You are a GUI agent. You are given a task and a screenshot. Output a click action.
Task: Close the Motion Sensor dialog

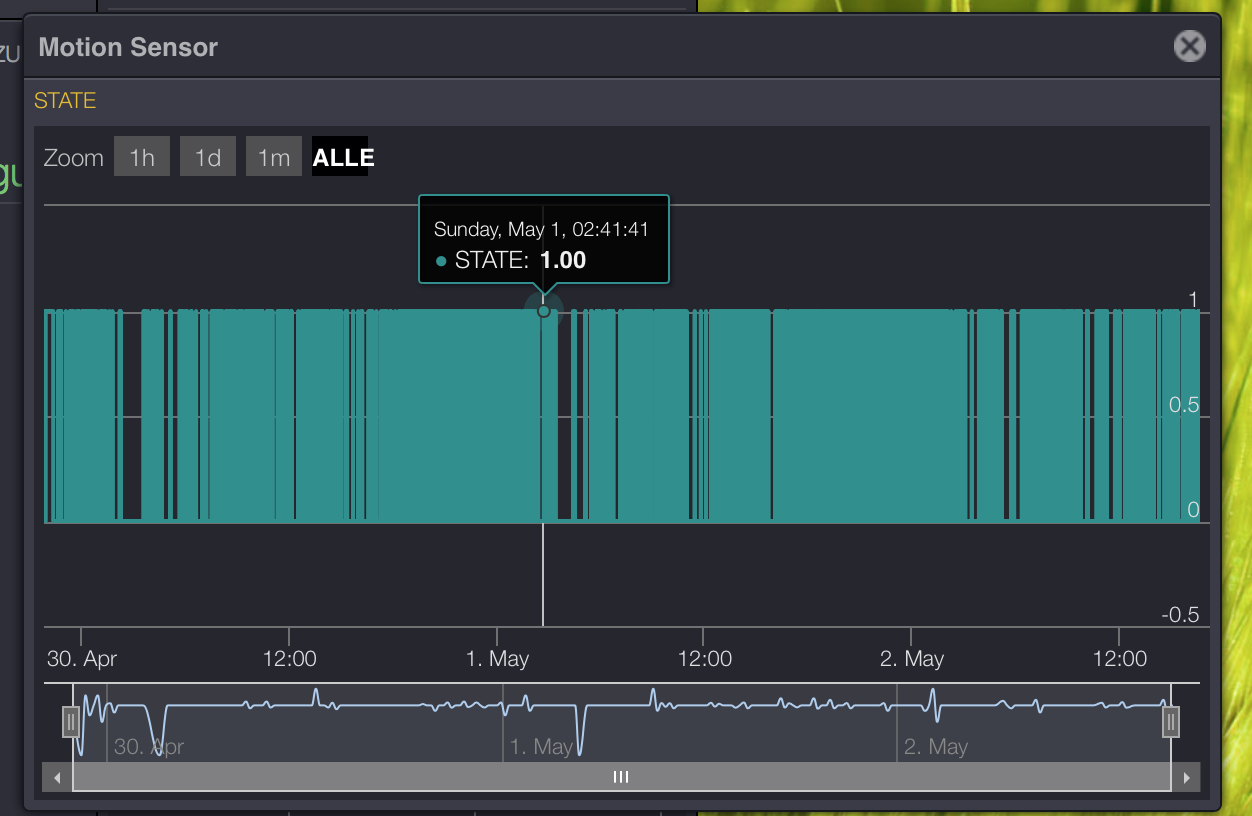pos(1189,46)
